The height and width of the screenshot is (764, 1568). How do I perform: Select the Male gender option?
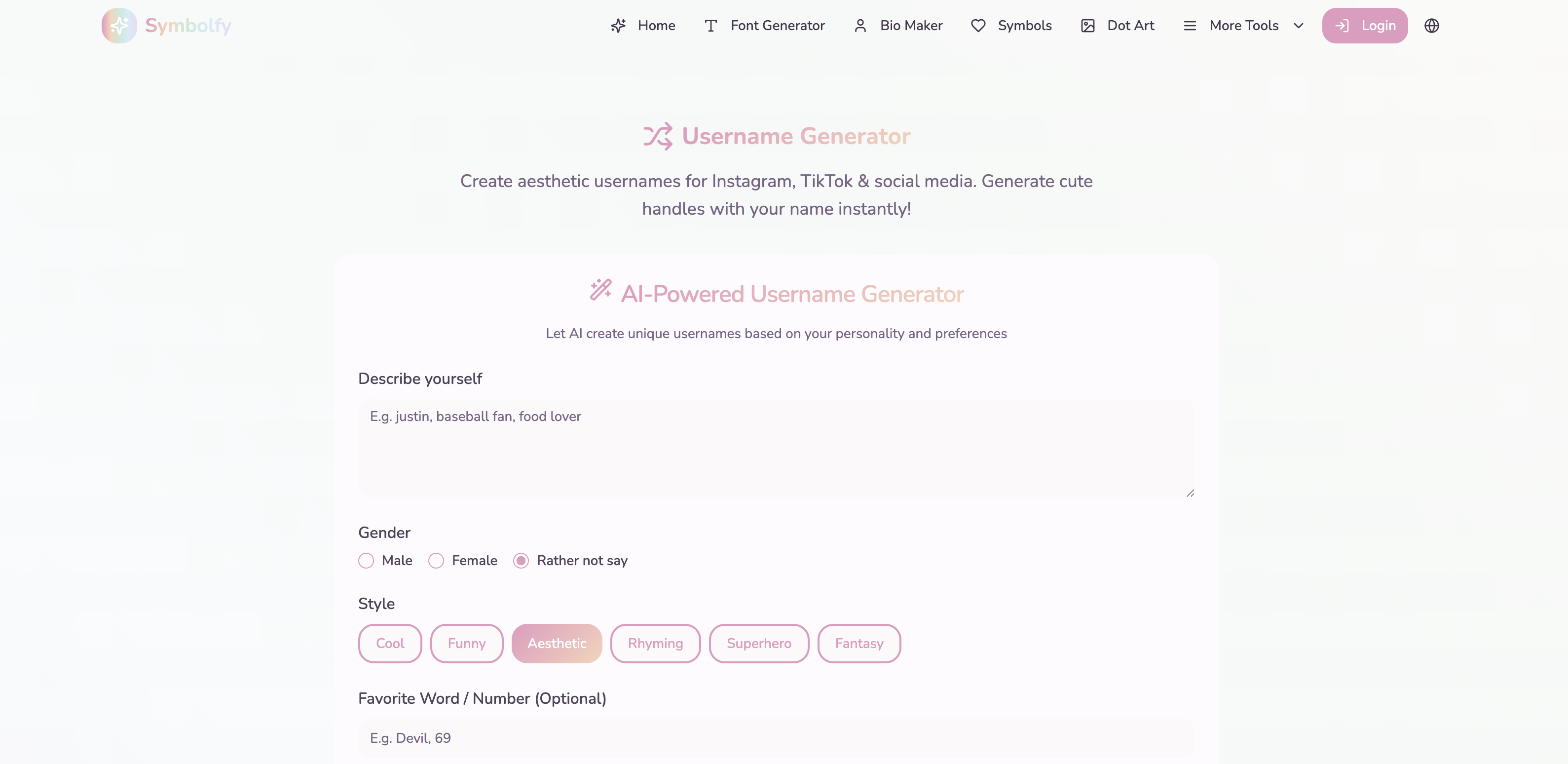coord(367,561)
